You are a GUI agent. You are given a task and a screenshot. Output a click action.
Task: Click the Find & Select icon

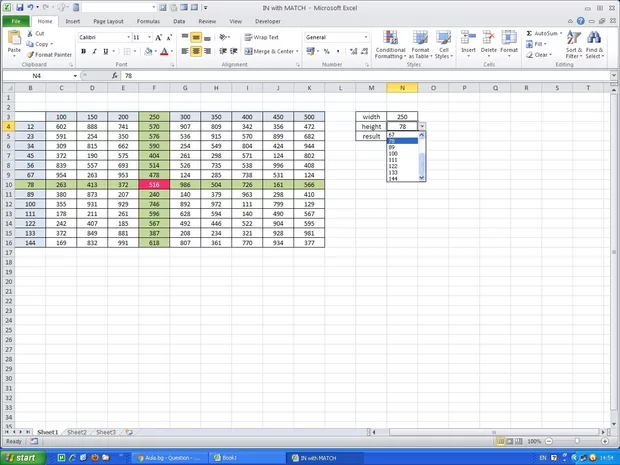point(594,44)
